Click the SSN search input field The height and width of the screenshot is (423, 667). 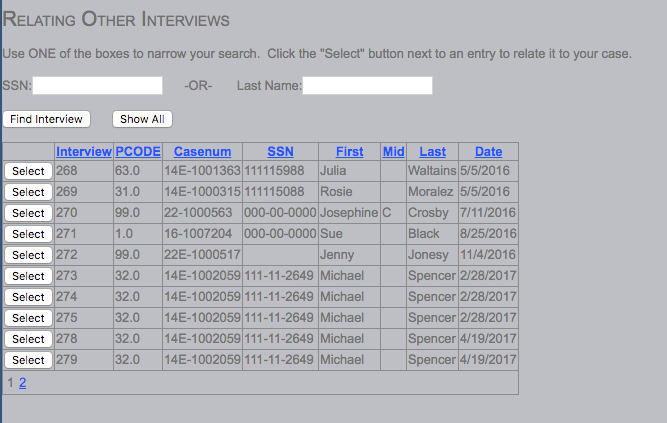click(x=97, y=86)
